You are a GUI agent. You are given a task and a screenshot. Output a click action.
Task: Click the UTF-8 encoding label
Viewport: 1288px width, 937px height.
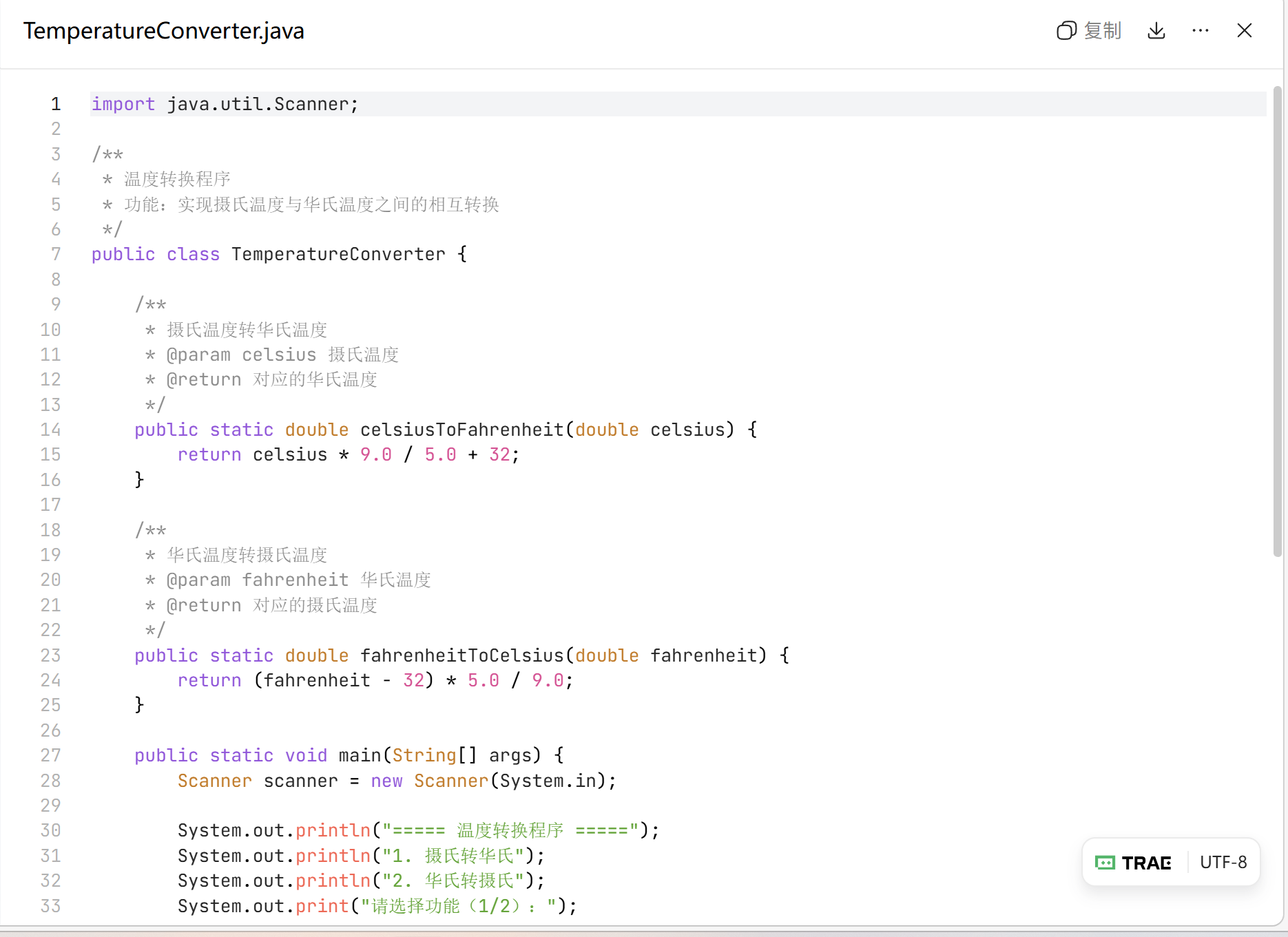1223,863
